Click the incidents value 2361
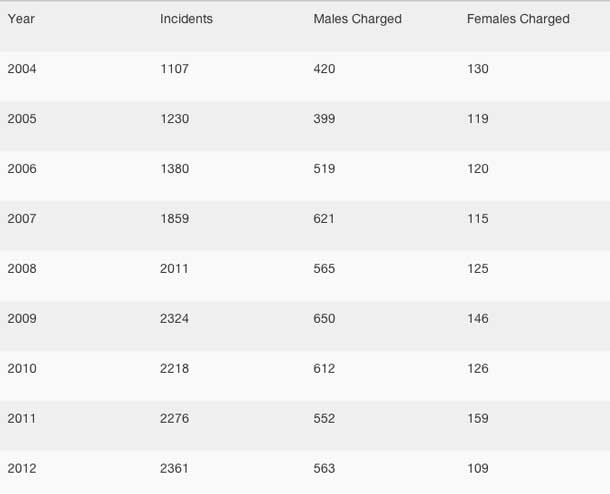 click(175, 469)
